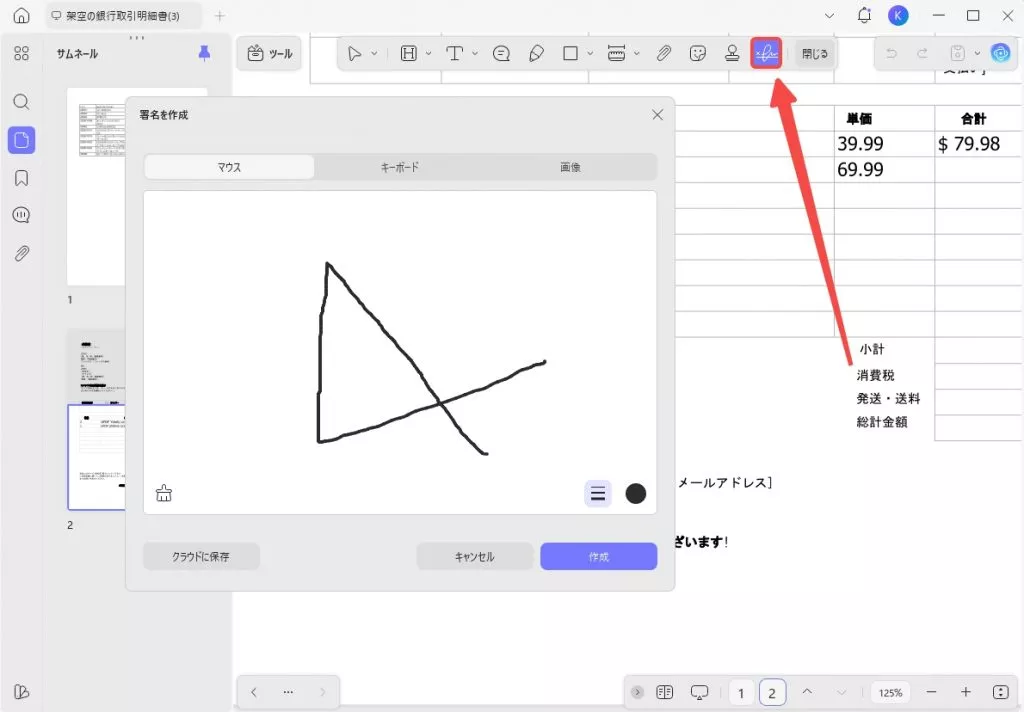1024x712 pixels.
Task: Expand the text tool options dropdown
Action: (x=474, y=53)
